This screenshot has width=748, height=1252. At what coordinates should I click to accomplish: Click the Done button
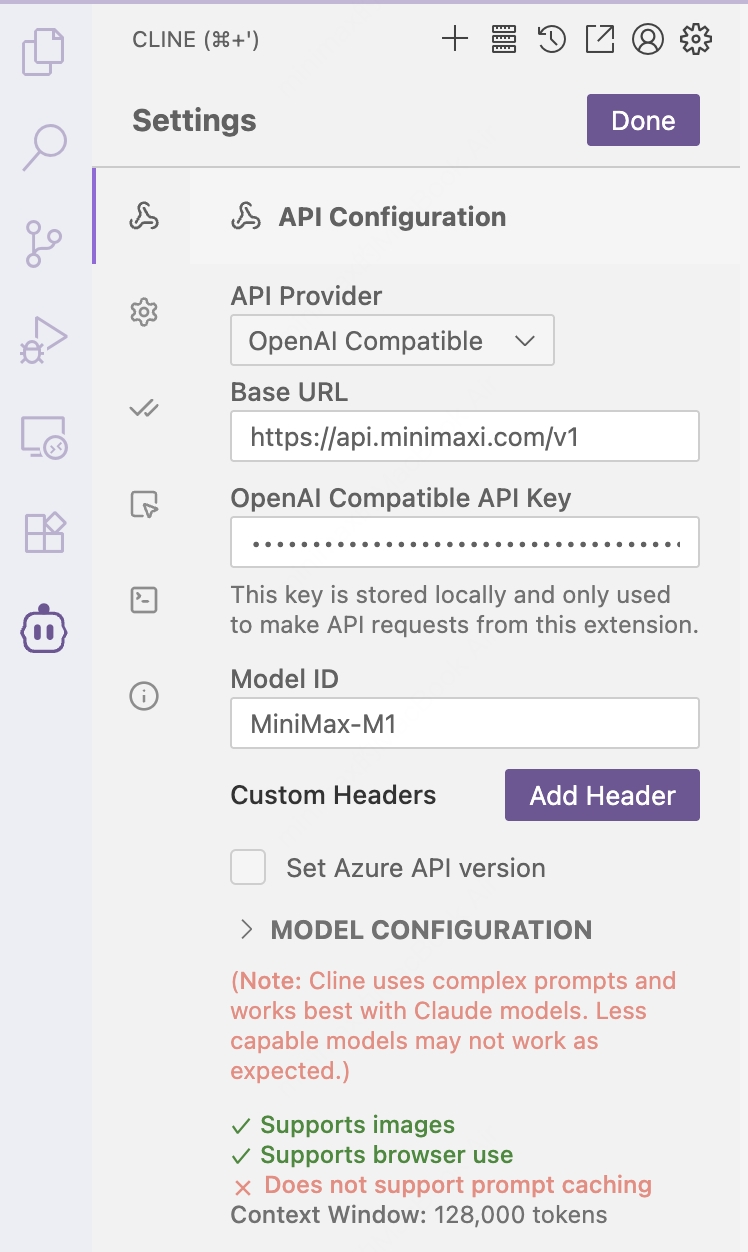point(643,121)
